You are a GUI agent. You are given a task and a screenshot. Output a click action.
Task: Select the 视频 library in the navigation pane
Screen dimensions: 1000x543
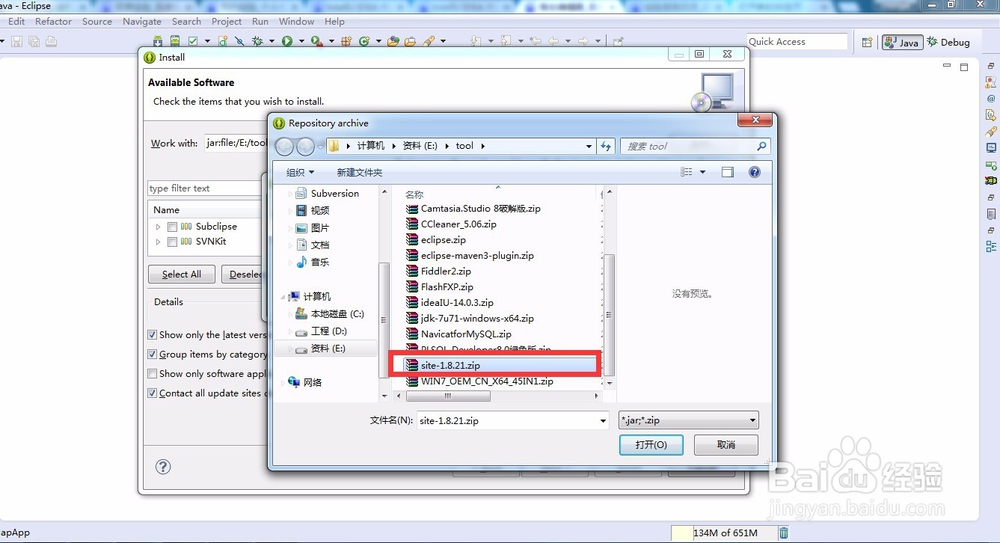tap(313, 211)
